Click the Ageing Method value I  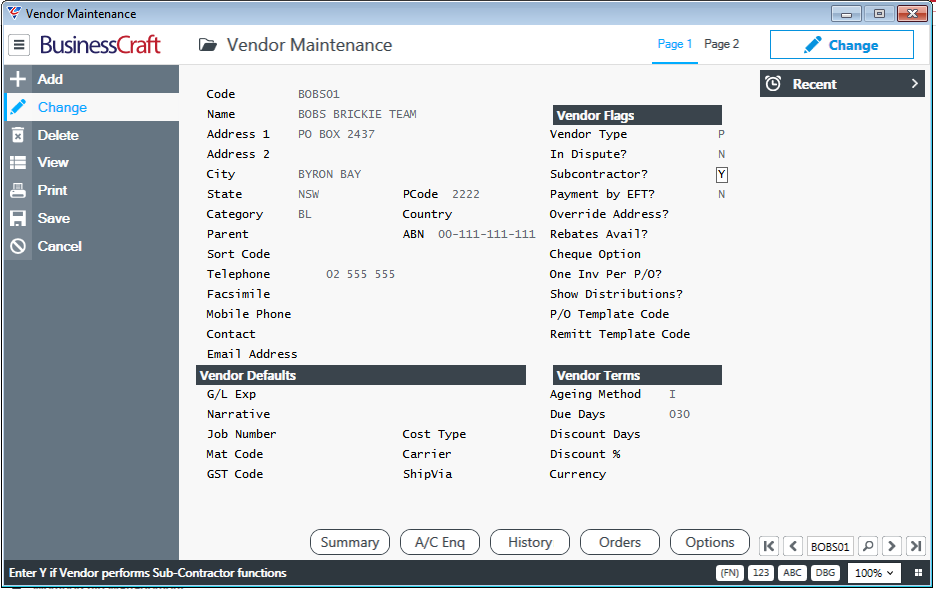672,394
